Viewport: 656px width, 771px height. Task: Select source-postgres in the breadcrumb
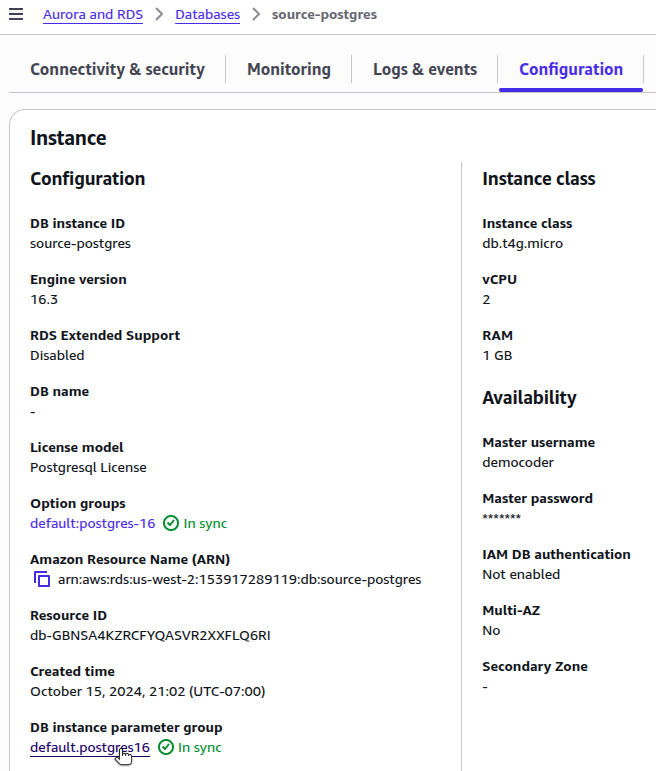[x=324, y=15]
